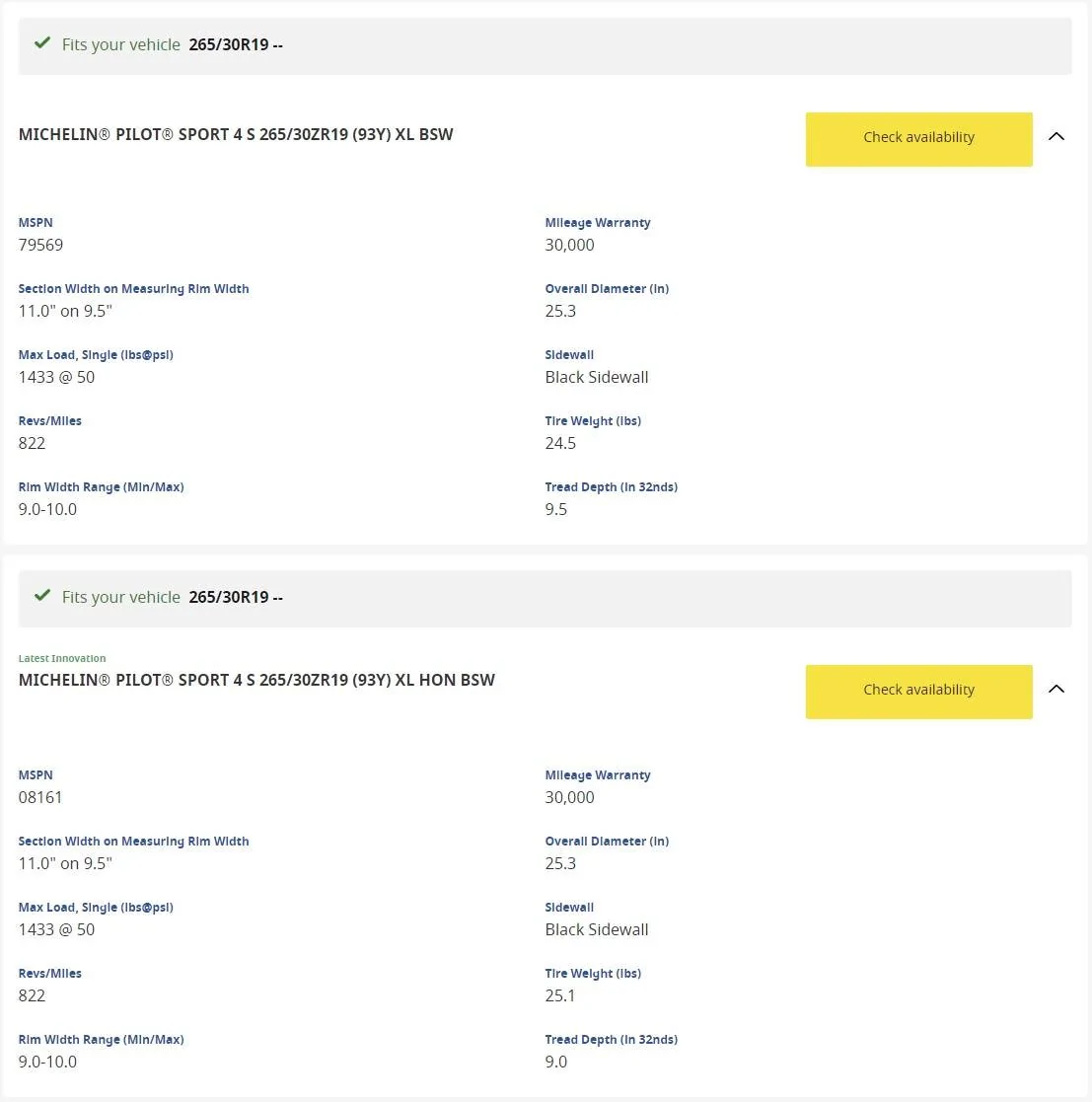This screenshot has width=1092, height=1102.
Task: Click the Mileage Warranty label for MSPN 79569
Action: 598,222
